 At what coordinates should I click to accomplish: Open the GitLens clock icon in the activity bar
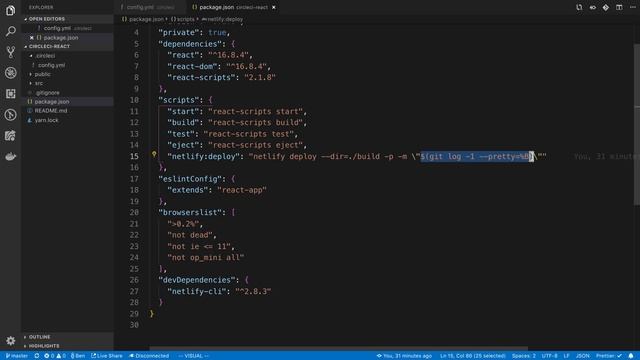[x=11, y=115]
